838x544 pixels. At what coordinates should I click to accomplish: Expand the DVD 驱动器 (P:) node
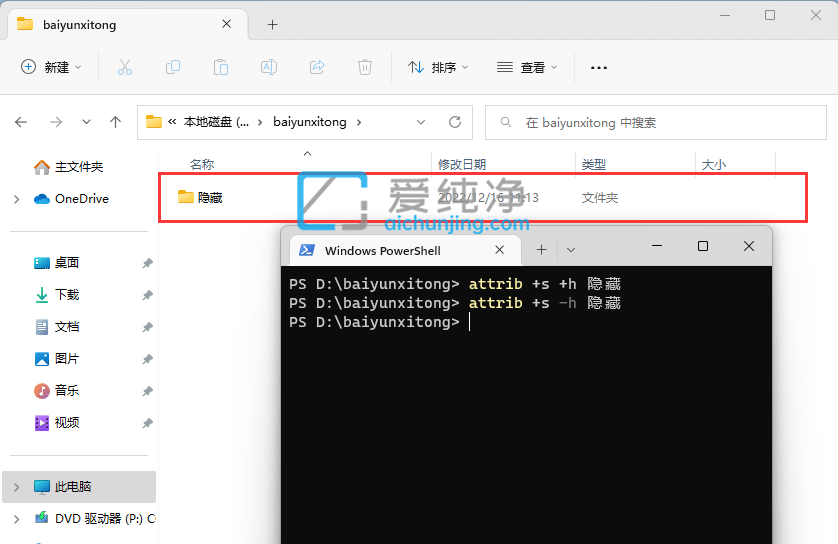(x=17, y=519)
